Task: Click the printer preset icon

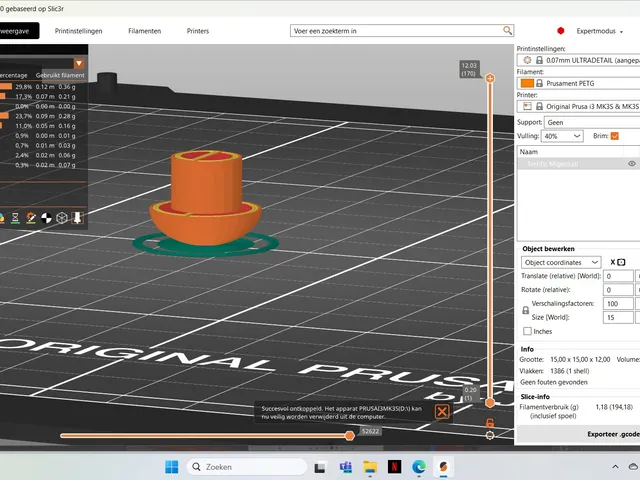Action: (527, 106)
